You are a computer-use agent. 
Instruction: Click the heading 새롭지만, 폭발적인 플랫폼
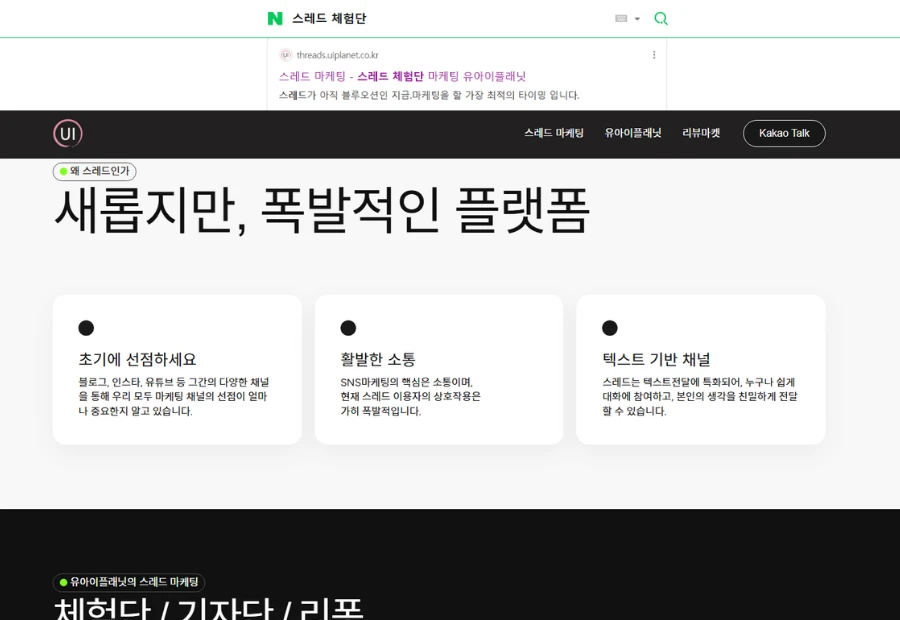(x=322, y=211)
